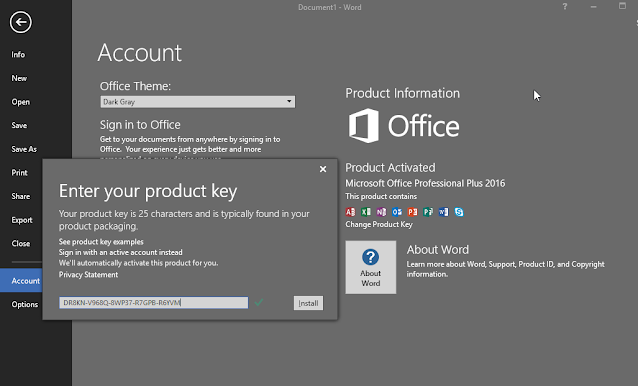Select Close in the backstage menu
Screen dimensions: 638x386
click(x=21, y=244)
